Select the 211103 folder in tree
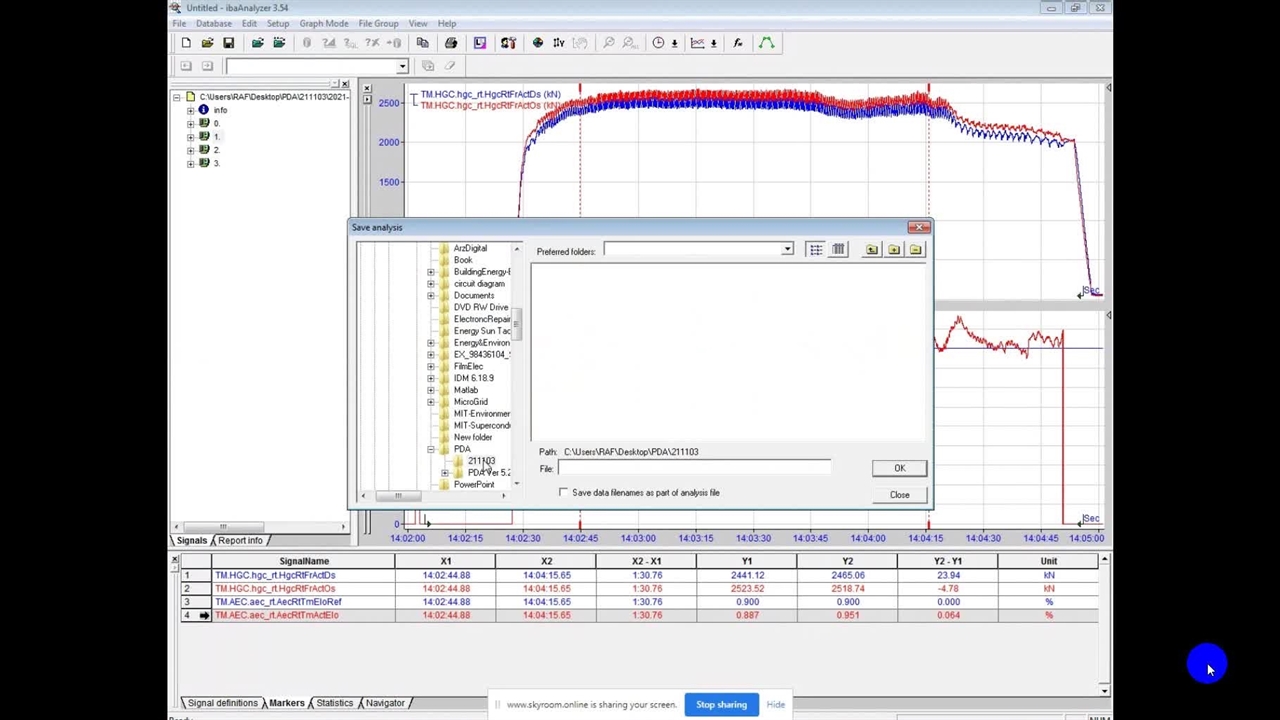This screenshot has height=720, width=1280. [x=481, y=461]
